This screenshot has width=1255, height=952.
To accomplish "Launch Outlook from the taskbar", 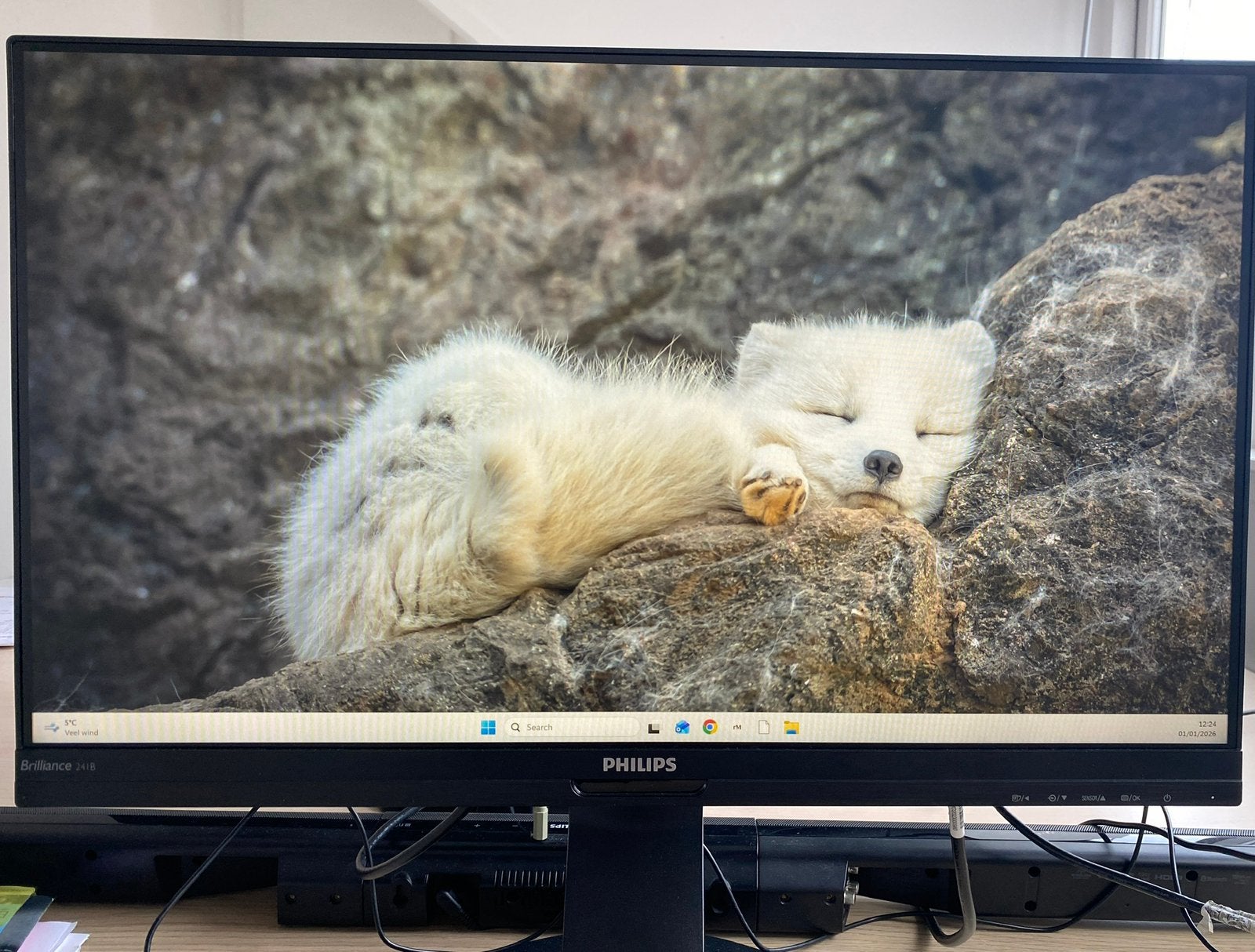I will coord(682,728).
